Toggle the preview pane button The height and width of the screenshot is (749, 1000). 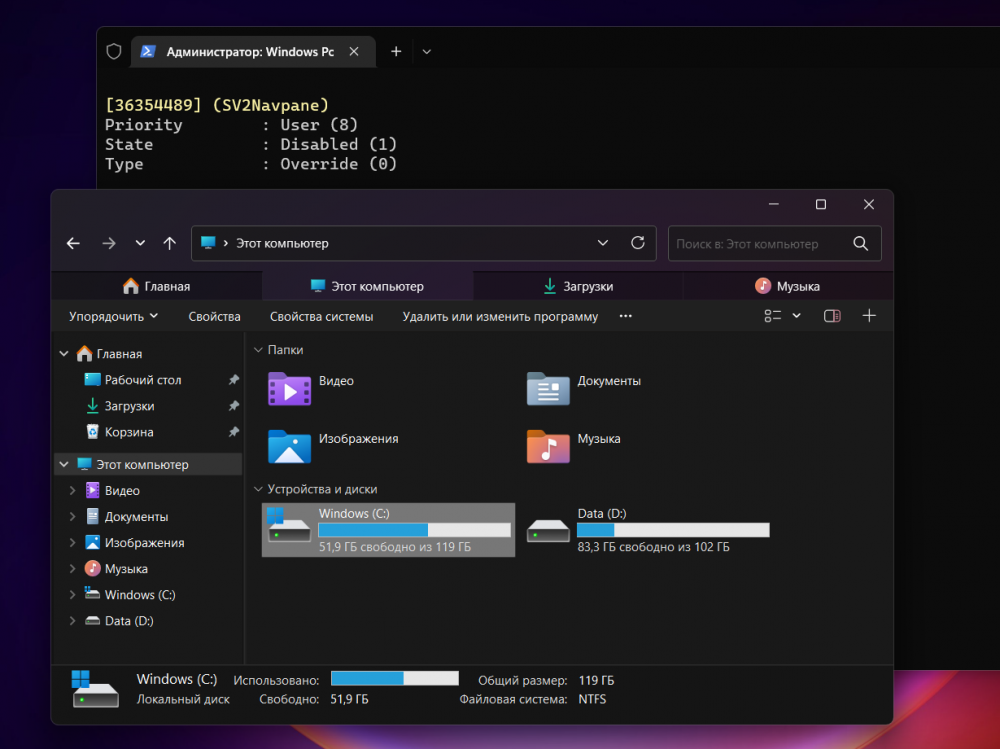click(832, 316)
